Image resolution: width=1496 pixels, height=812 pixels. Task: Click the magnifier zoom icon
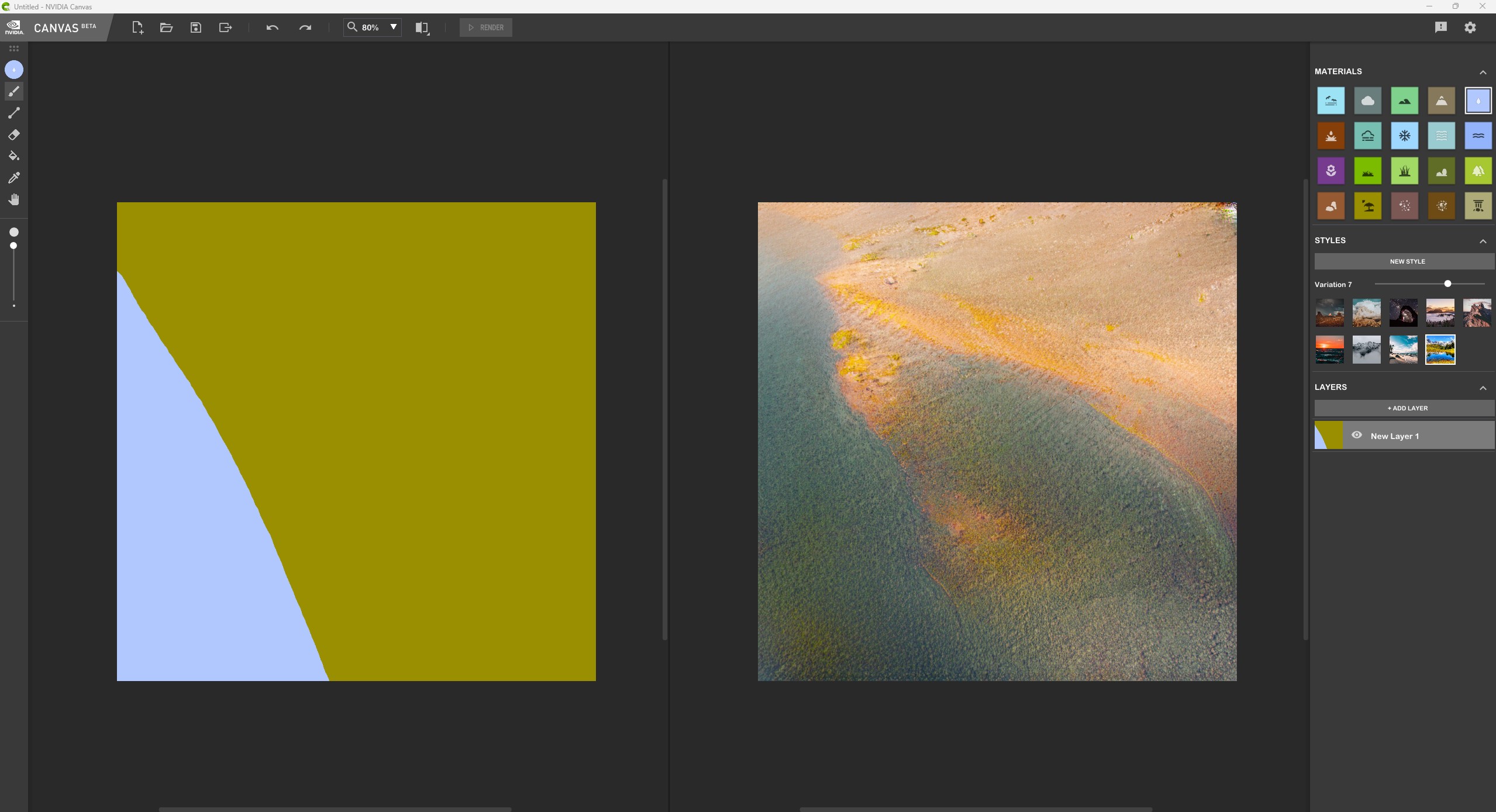[x=352, y=27]
